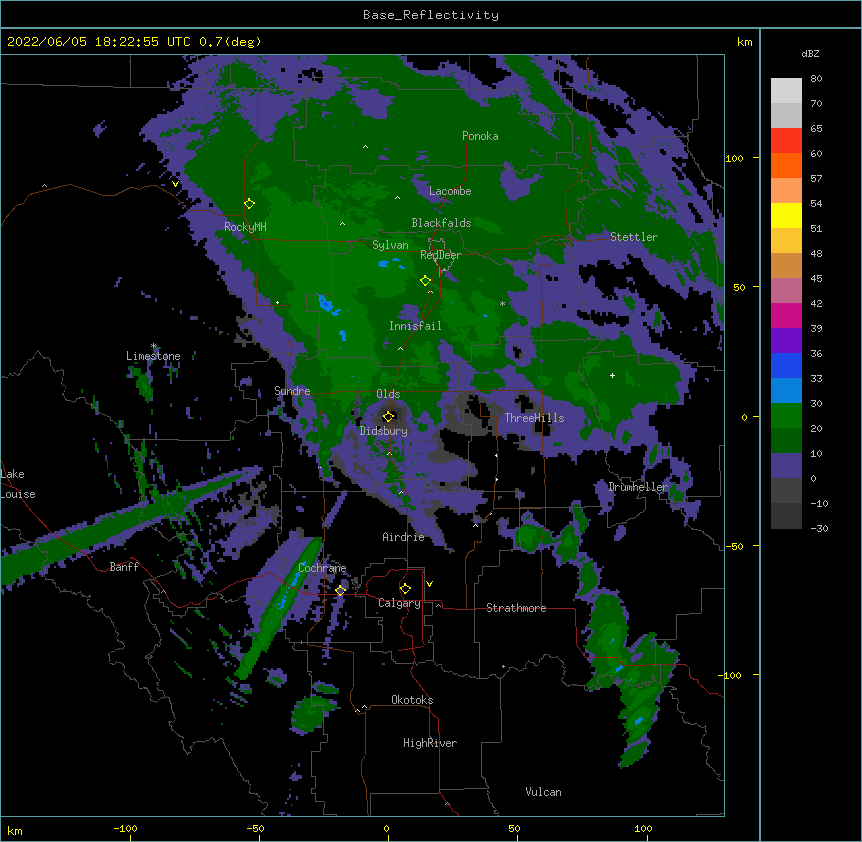Click the Base_Reflectivity title text
The height and width of the screenshot is (842, 862).
coord(431,15)
